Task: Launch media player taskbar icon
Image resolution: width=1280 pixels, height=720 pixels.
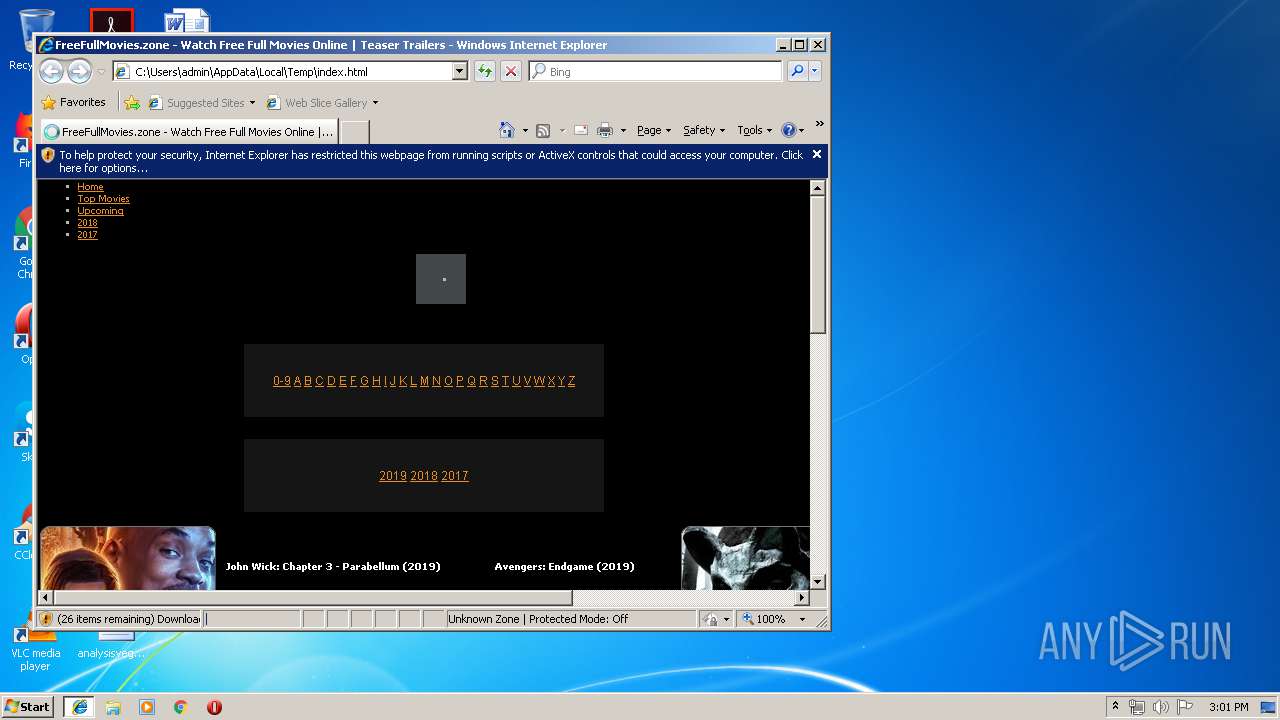Action: click(x=147, y=707)
